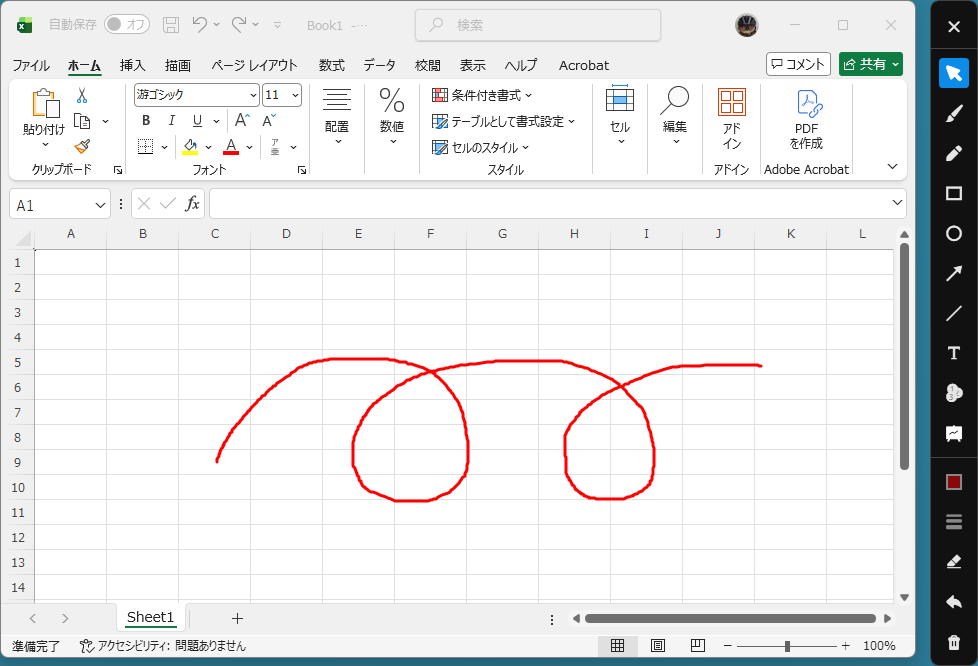This screenshot has width=978, height=666.
Task: Expand the fill color dropdown arrow
Action: pos(209,146)
